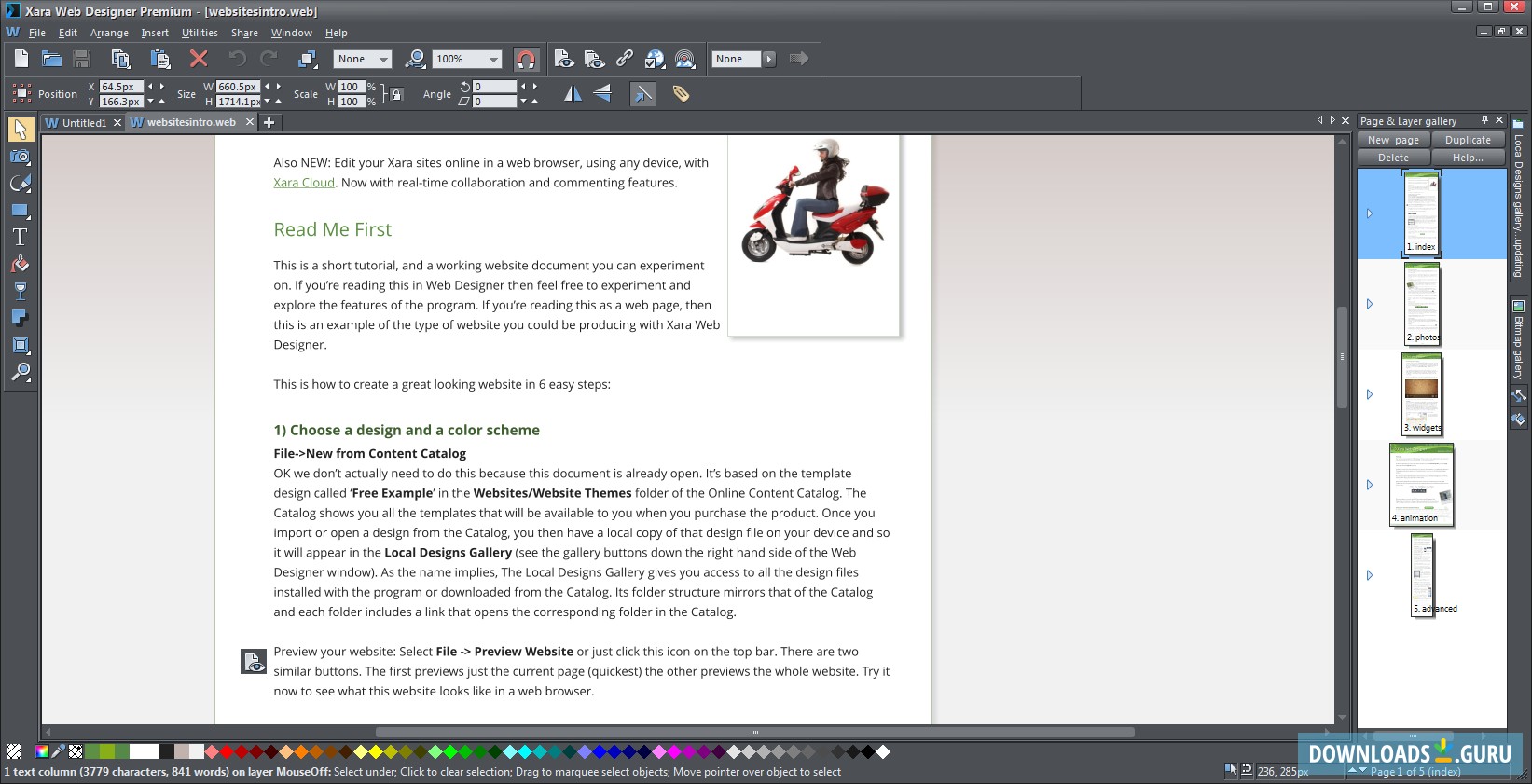Screen dimensions: 1532x784
Task: Open the 100% zoom level dropdown
Action: (x=493, y=59)
